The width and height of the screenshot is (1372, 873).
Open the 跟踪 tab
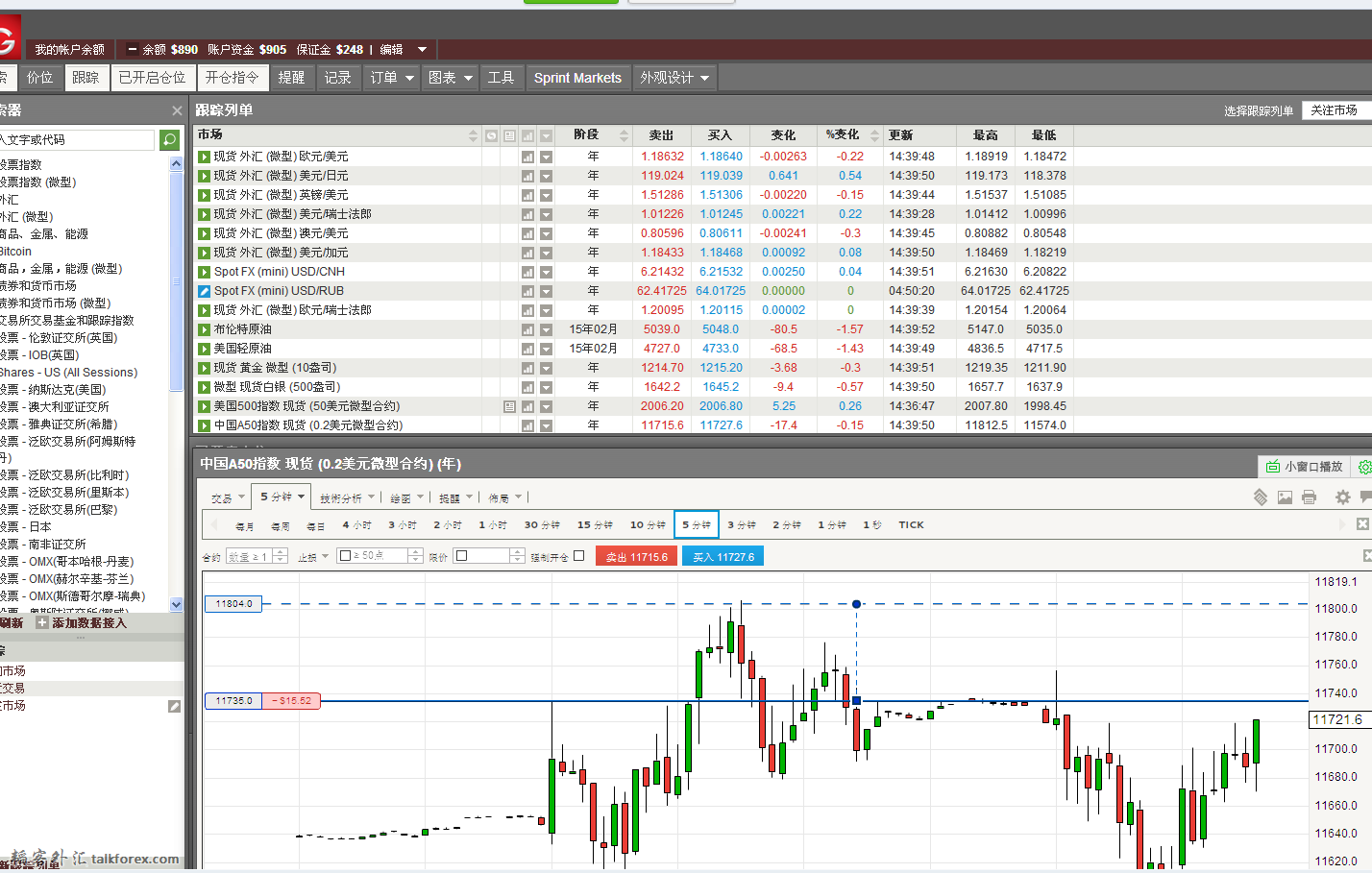click(x=86, y=78)
